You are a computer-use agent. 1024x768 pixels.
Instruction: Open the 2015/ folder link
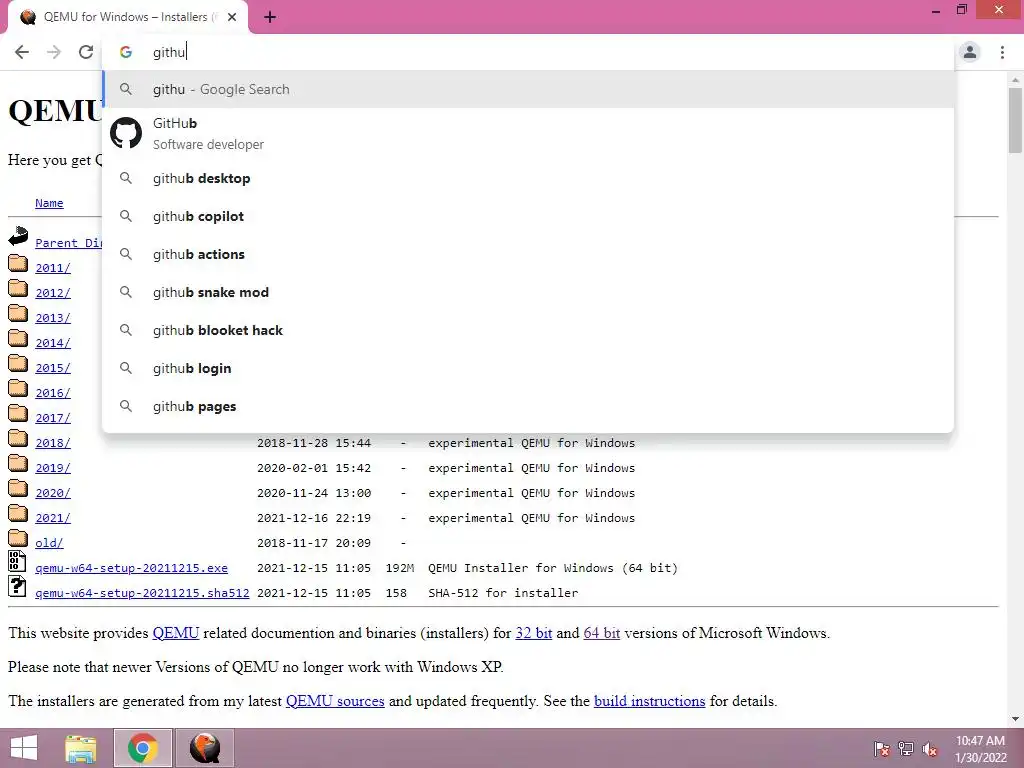click(x=53, y=368)
